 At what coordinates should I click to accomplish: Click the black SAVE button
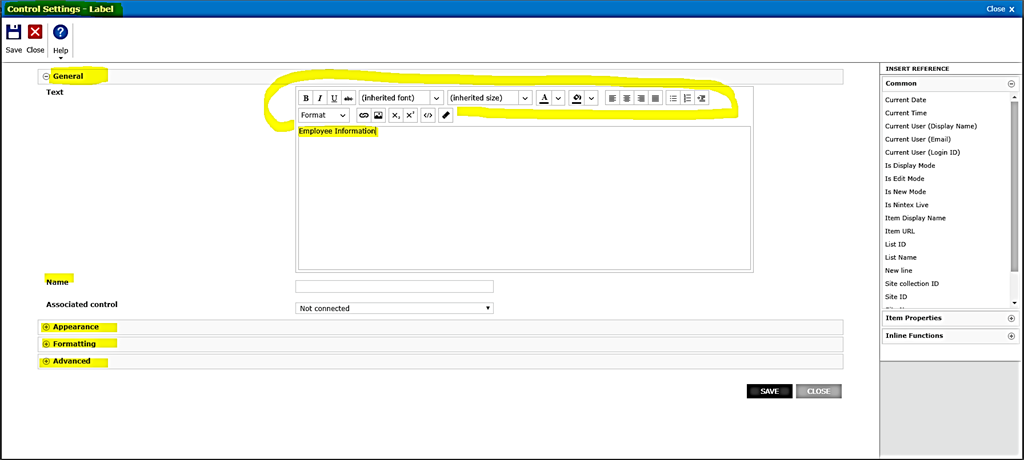(769, 391)
